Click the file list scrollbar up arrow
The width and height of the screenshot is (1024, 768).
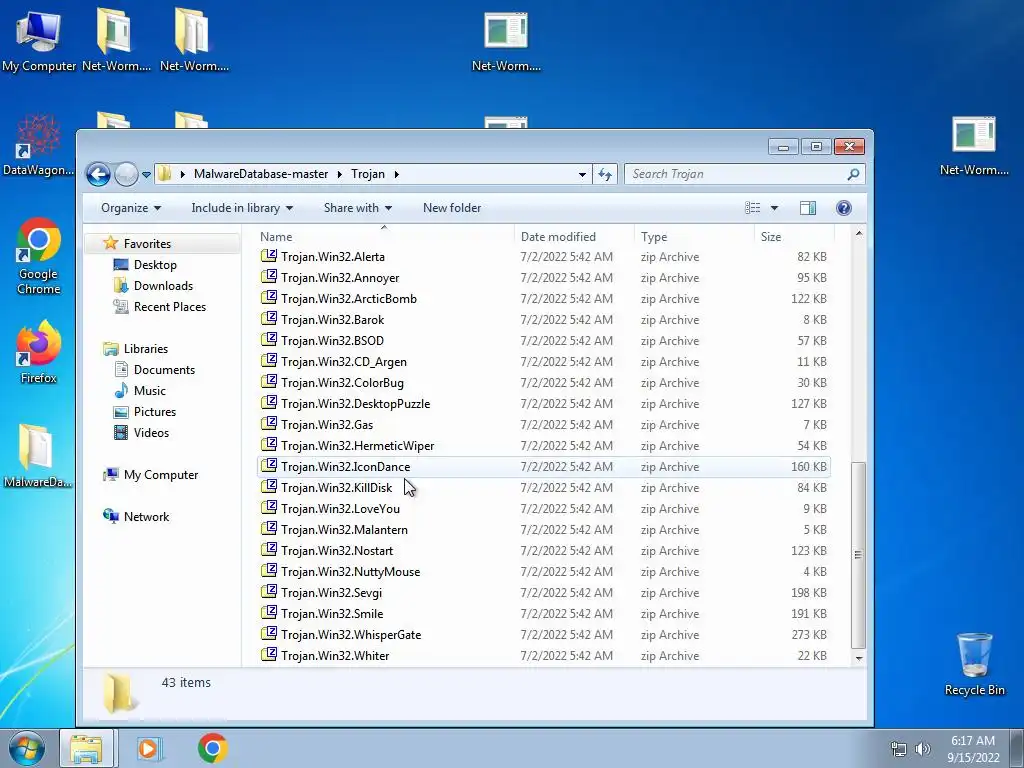pyautogui.click(x=859, y=234)
